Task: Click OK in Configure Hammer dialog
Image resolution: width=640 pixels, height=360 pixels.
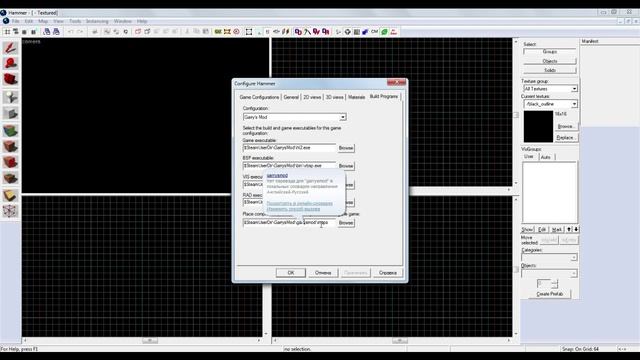Action: 291,273
